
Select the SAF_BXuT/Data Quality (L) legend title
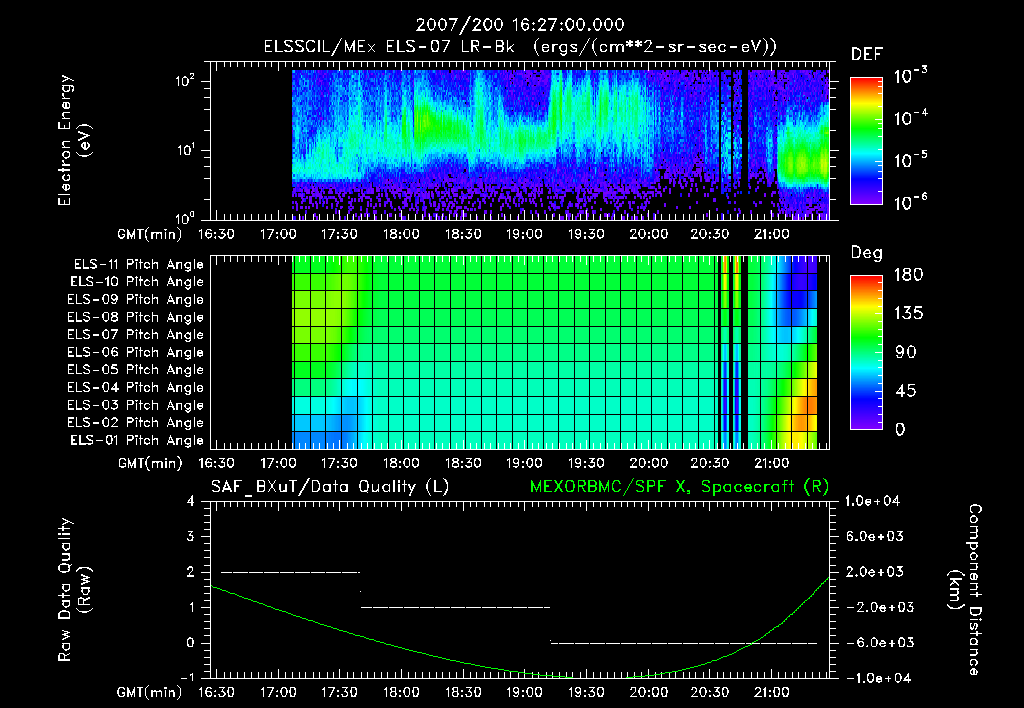point(330,487)
